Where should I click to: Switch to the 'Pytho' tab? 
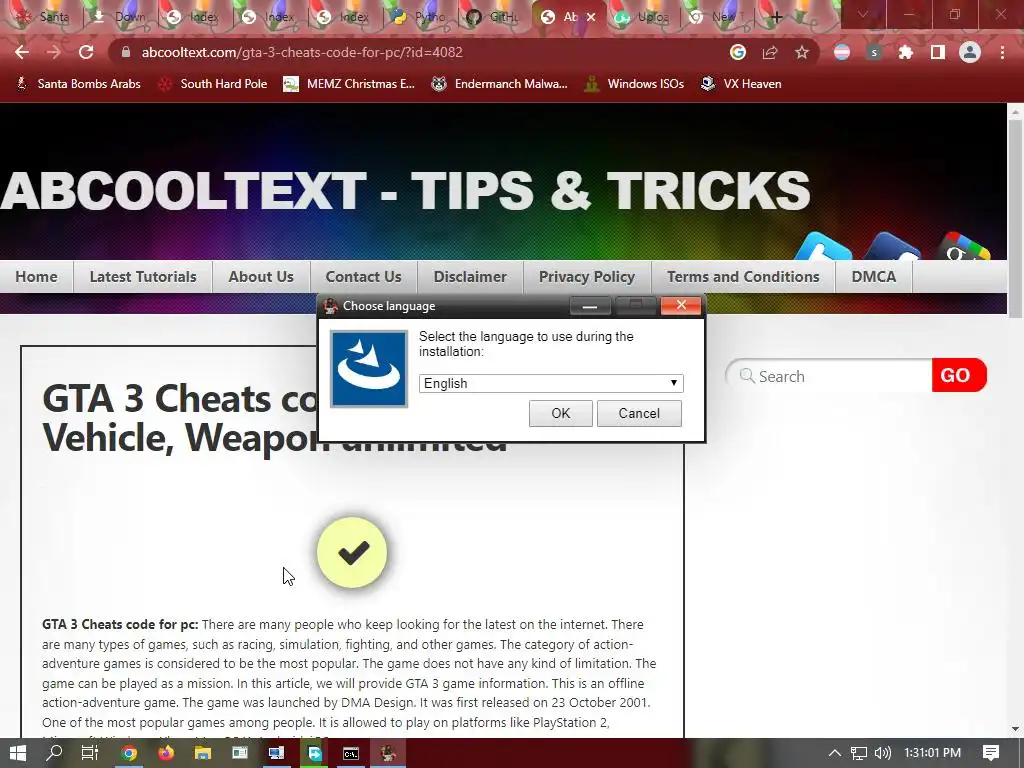coord(421,17)
